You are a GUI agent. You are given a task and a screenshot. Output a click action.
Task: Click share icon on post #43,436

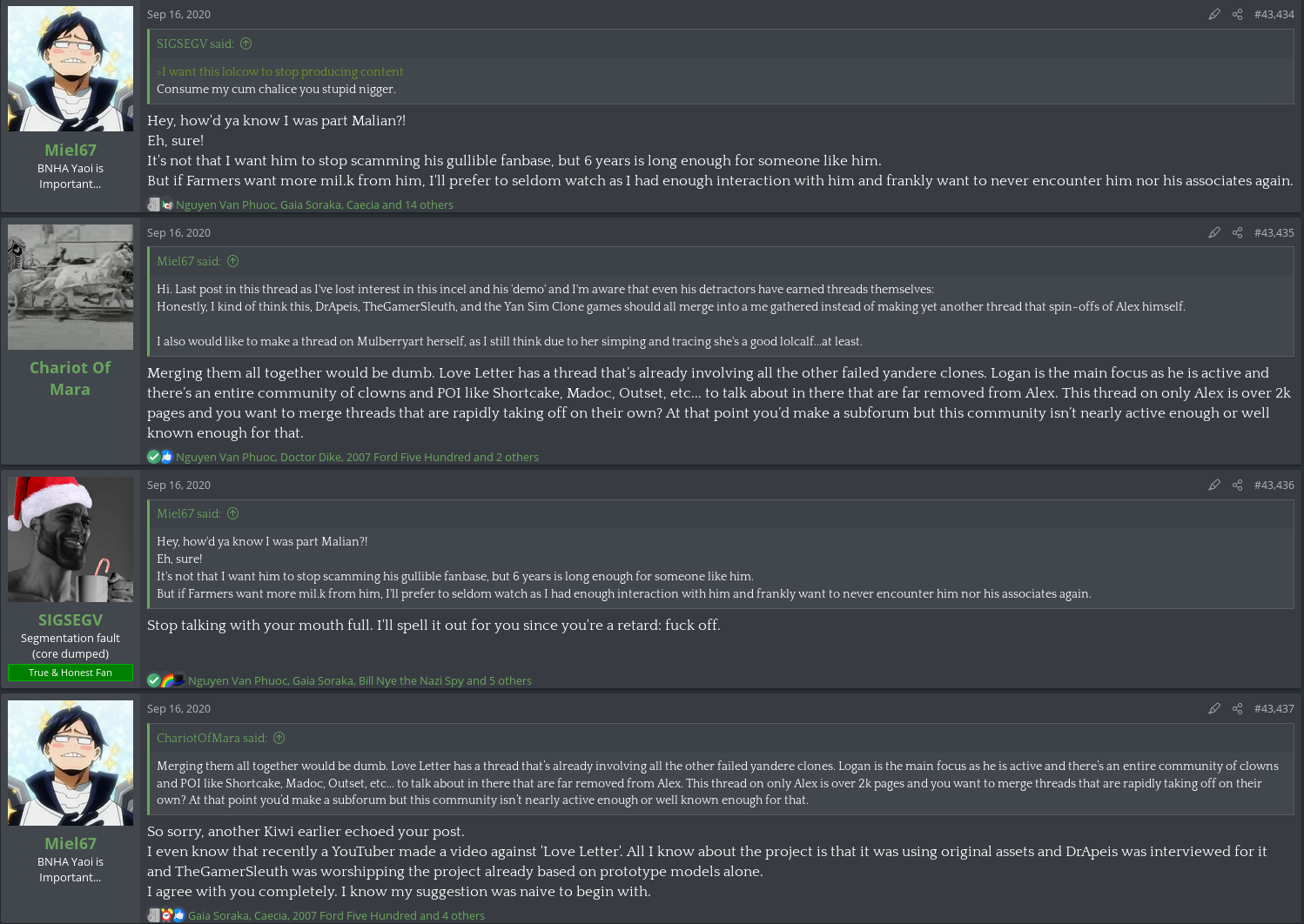pyautogui.click(x=1237, y=485)
